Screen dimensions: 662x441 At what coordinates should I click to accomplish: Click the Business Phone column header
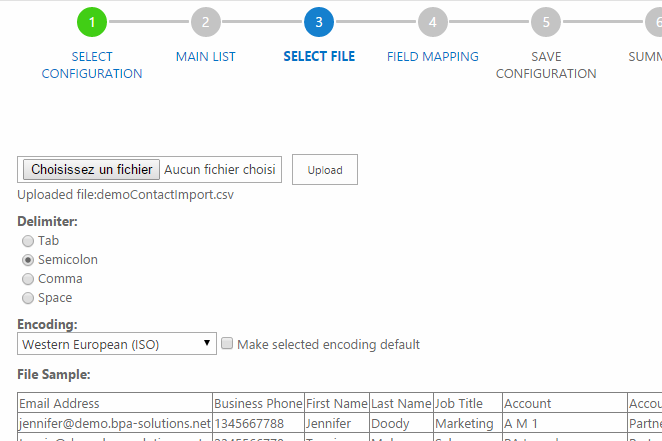coord(258,404)
